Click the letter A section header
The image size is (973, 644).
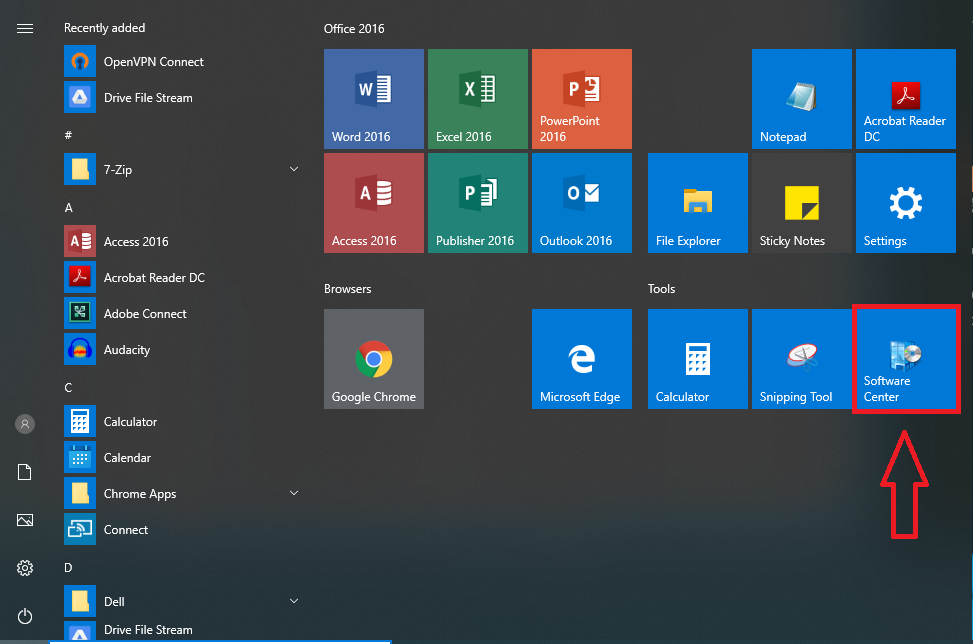coord(69,208)
